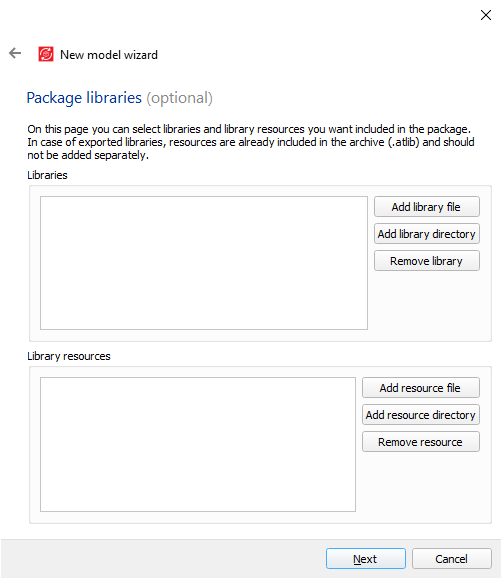502x579 pixels.
Task: Click the Libraries section label
Action: tap(47, 175)
